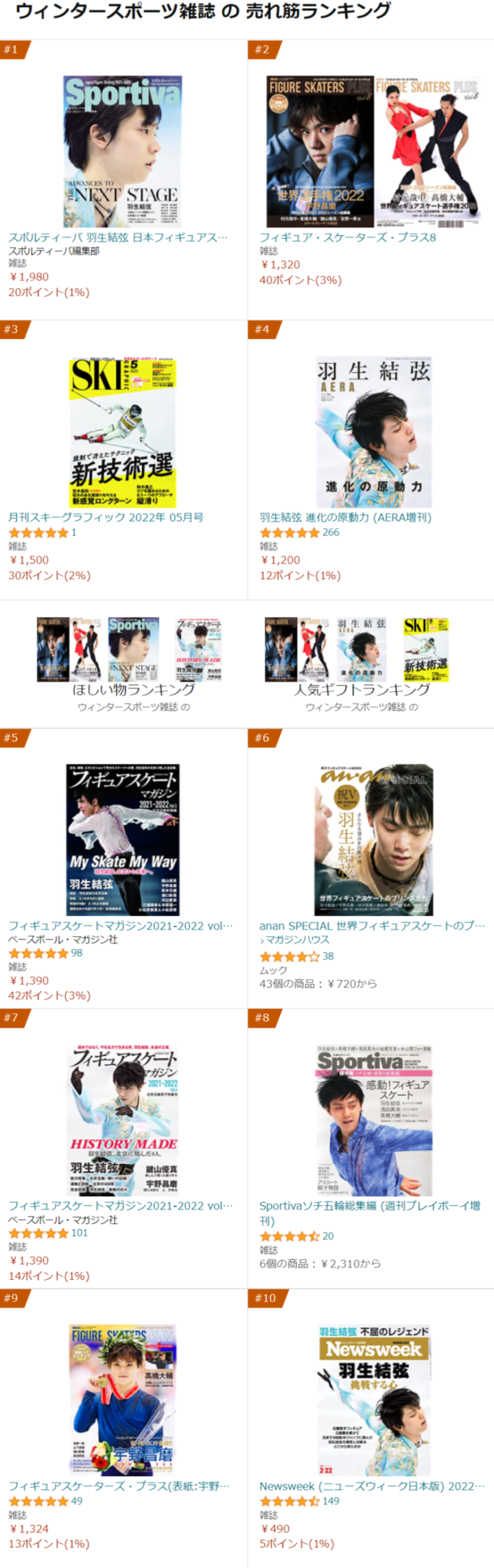The image size is (494, 1568).
Task: Open the Sportiva Next Stage cover image
Action: [x=123, y=151]
